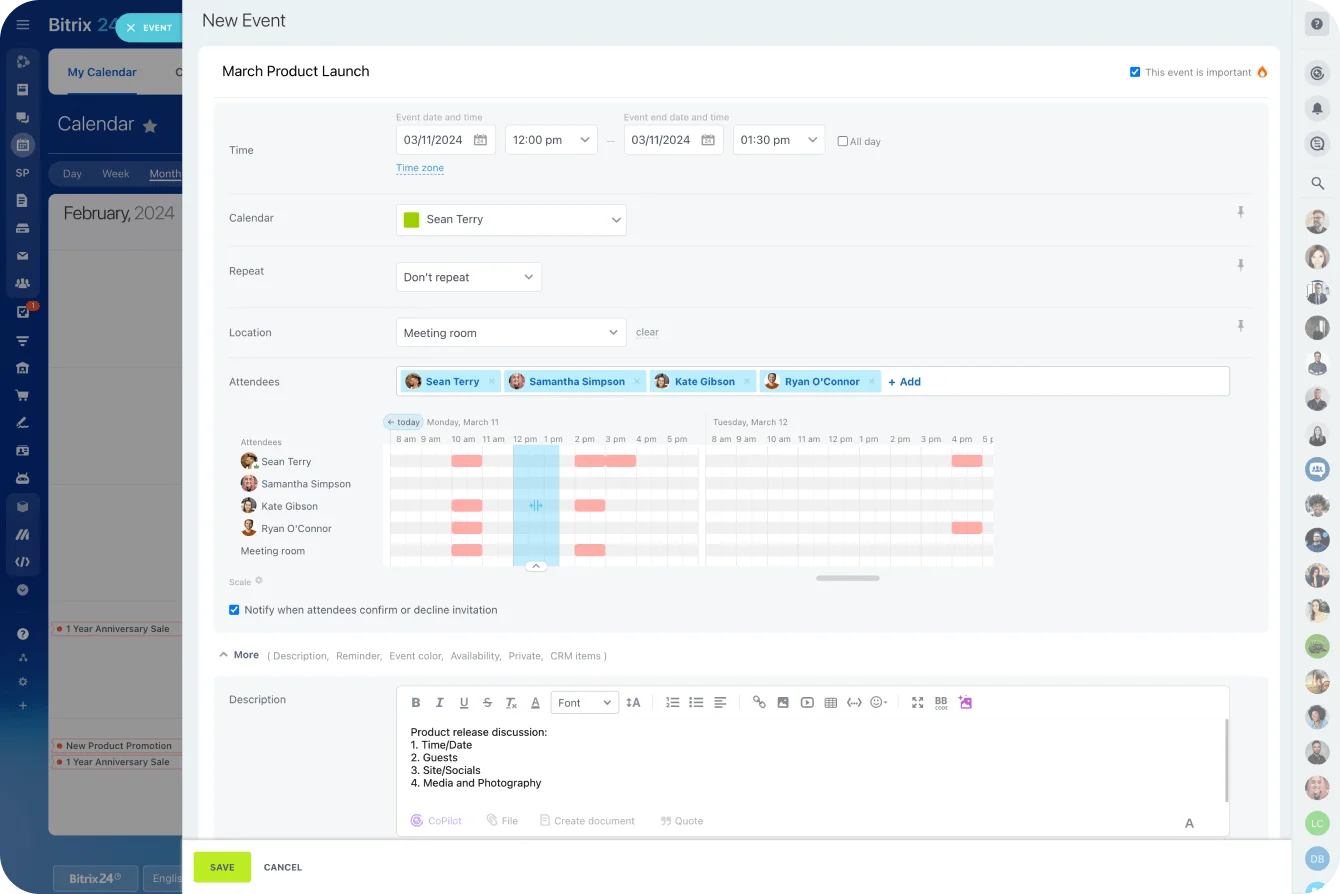Remove Kate Gibson from attendees

tap(745, 381)
